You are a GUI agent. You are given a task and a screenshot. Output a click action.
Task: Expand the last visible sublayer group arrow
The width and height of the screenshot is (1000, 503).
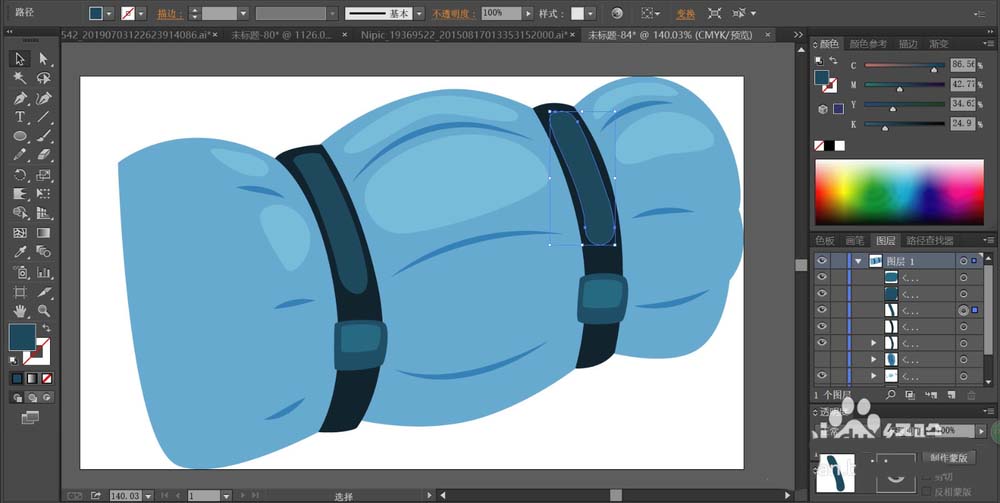pyautogui.click(x=874, y=377)
